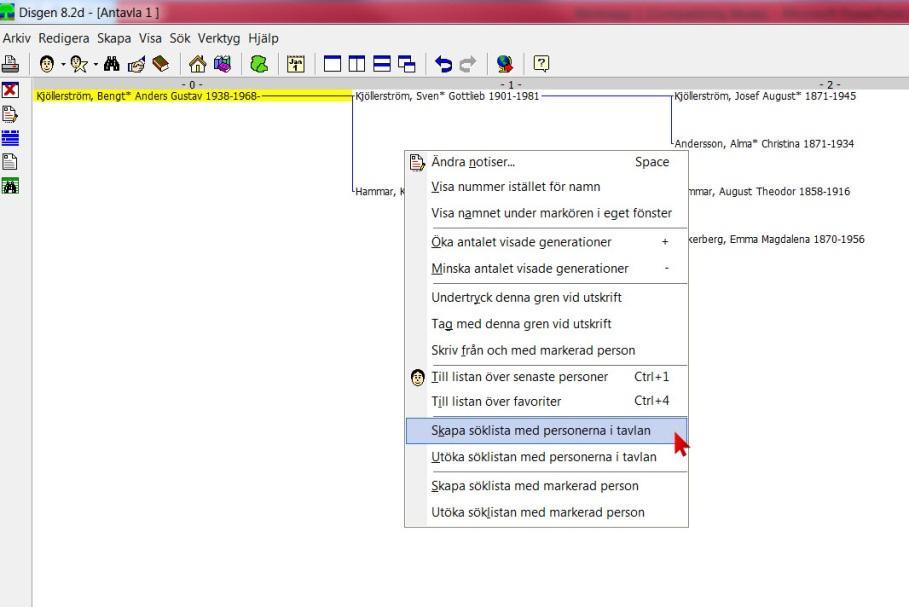Click the green binoculars sidebar icon
Screen dimensions: 909x607
coord(10,186)
